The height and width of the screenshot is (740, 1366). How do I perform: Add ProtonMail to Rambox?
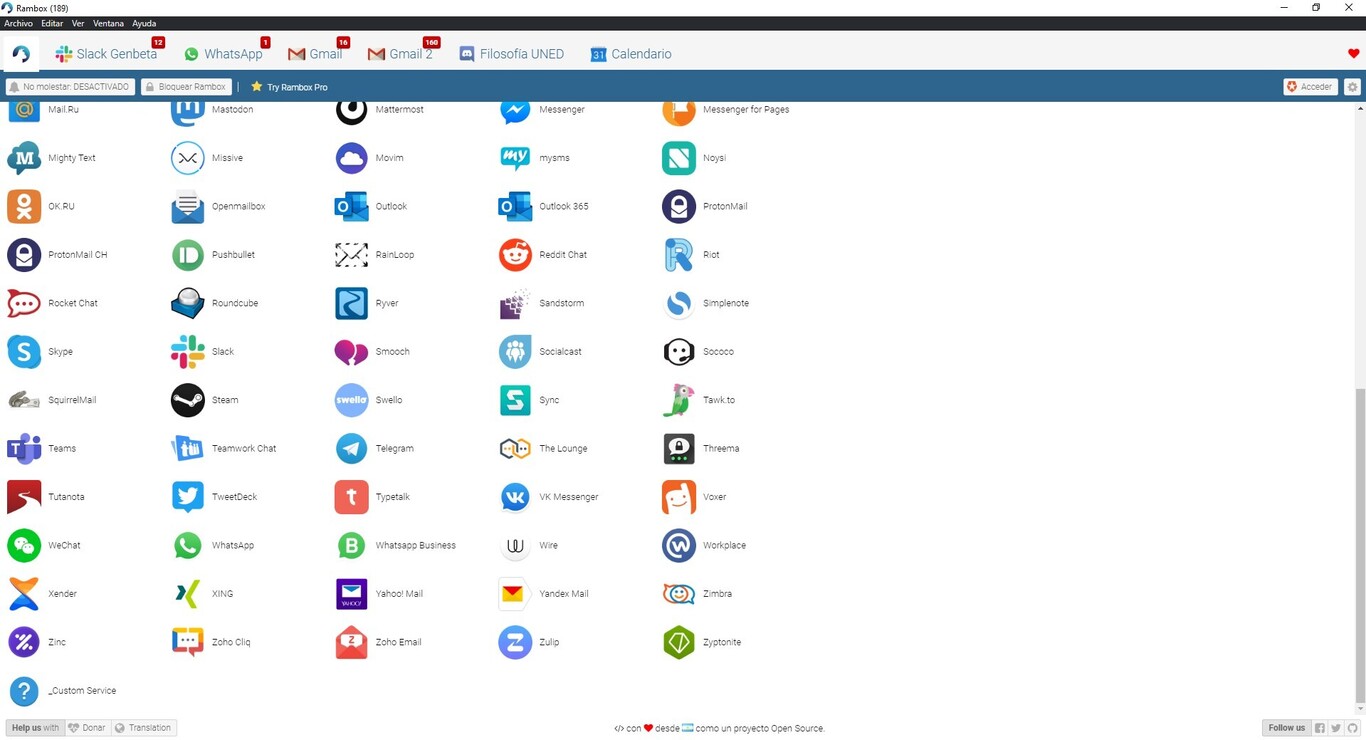[678, 206]
